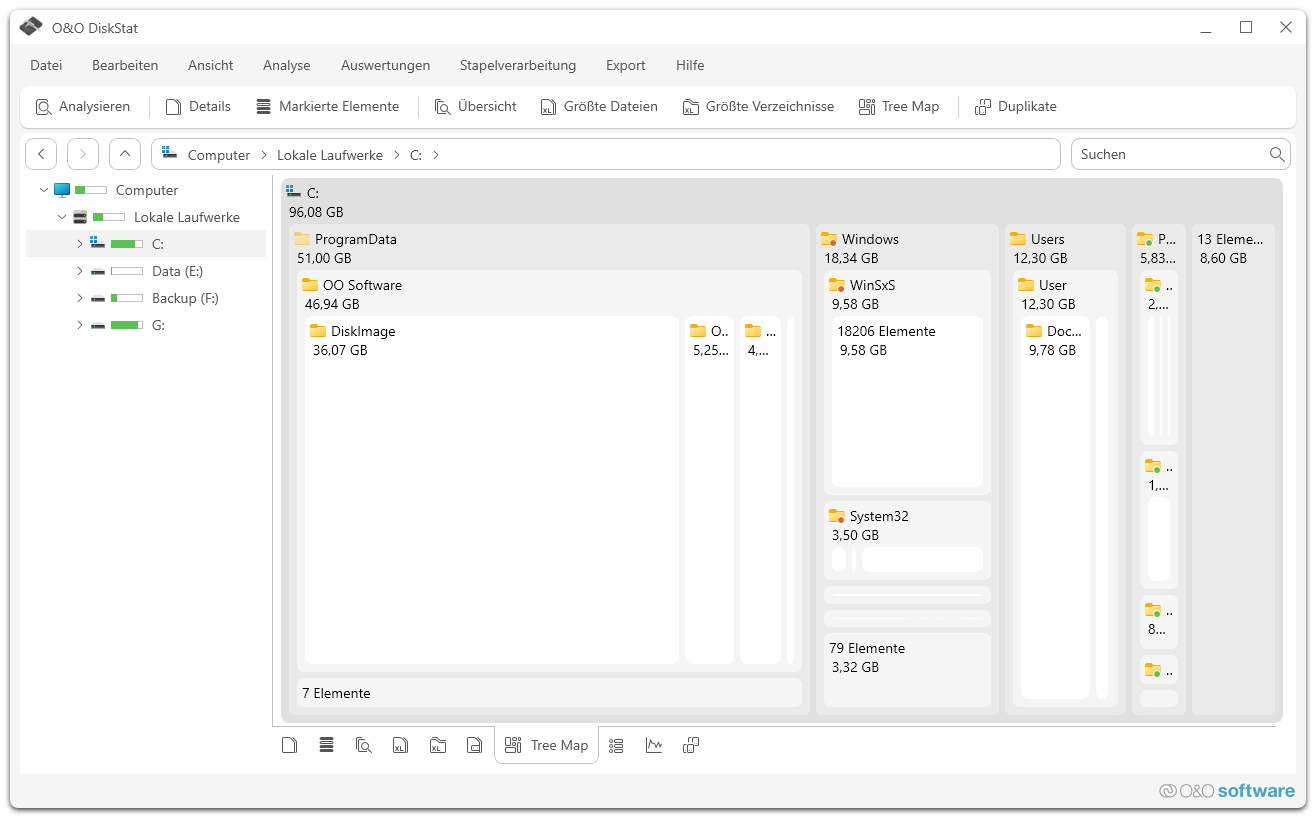The height and width of the screenshot is (818, 1316).
Task: Switch to bottom stacked-lines marked elements tab
Action: 326,745
